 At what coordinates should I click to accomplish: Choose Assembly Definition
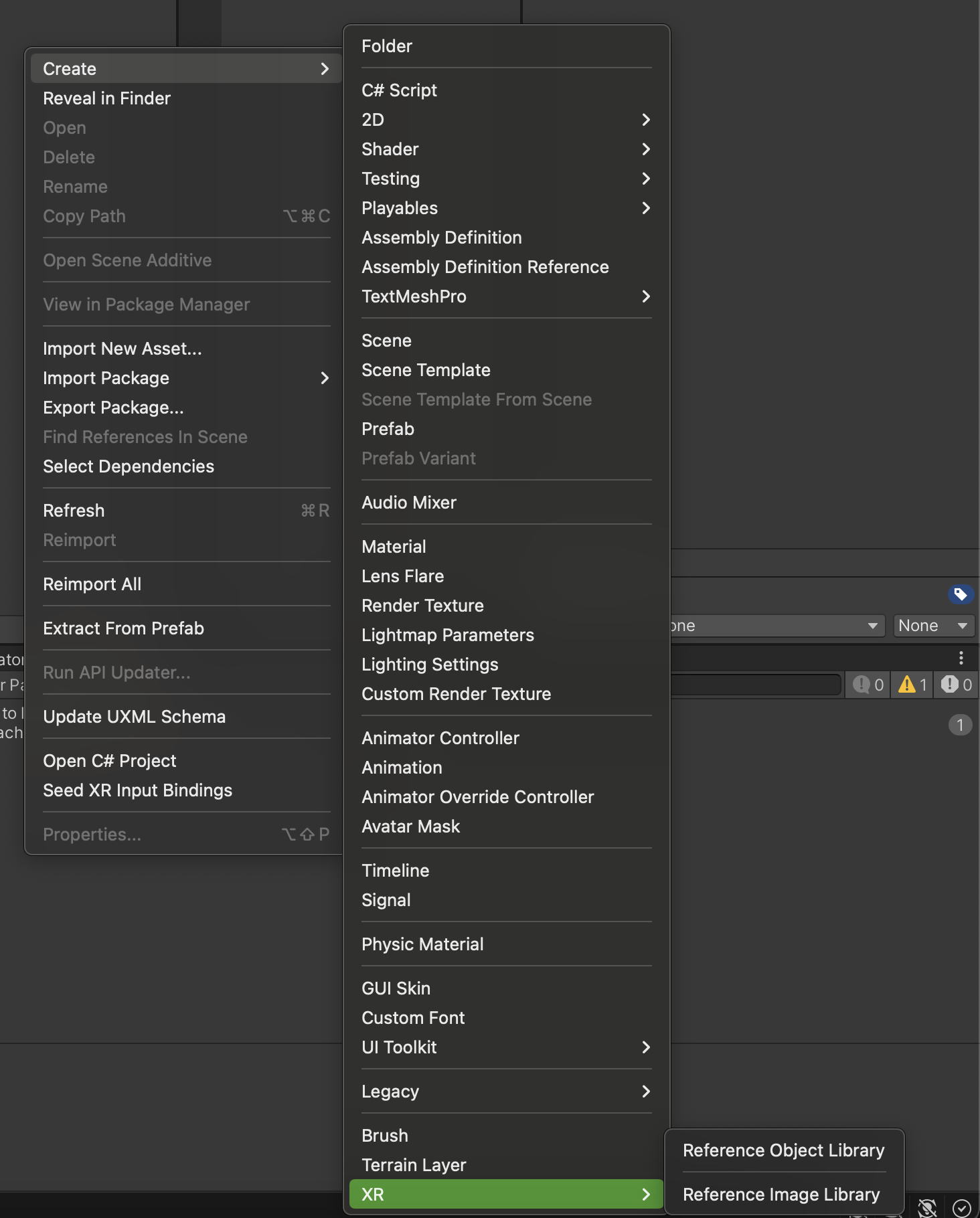[x=506, y=238]
